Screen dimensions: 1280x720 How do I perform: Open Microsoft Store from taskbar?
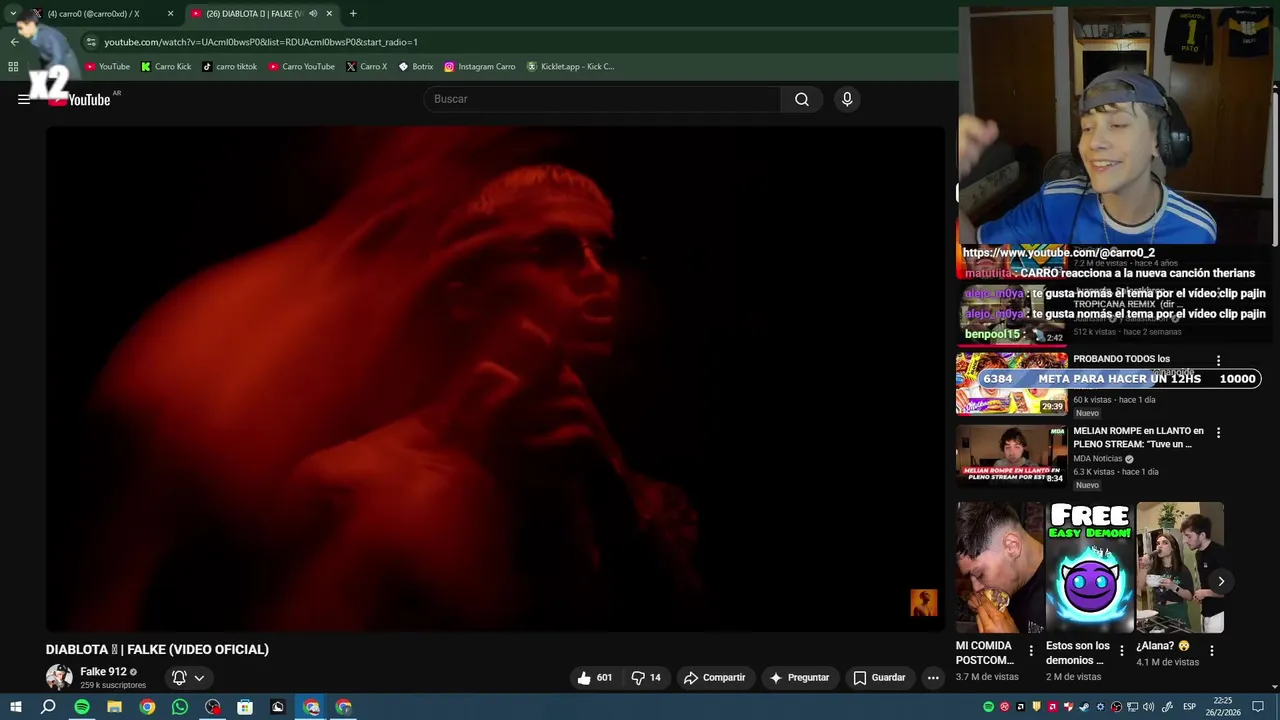point(245,707)
